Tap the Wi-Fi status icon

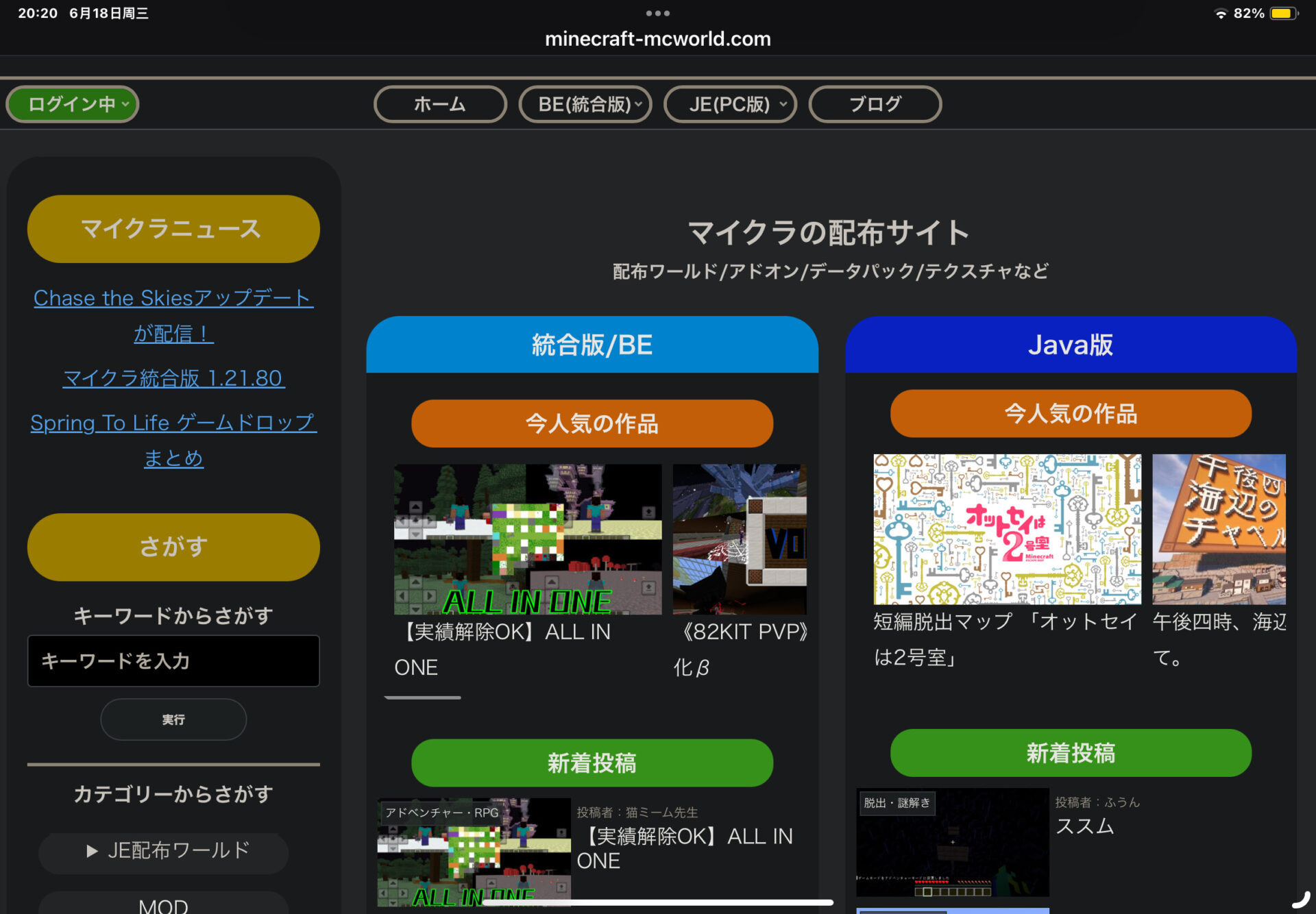coord(1221,14)
